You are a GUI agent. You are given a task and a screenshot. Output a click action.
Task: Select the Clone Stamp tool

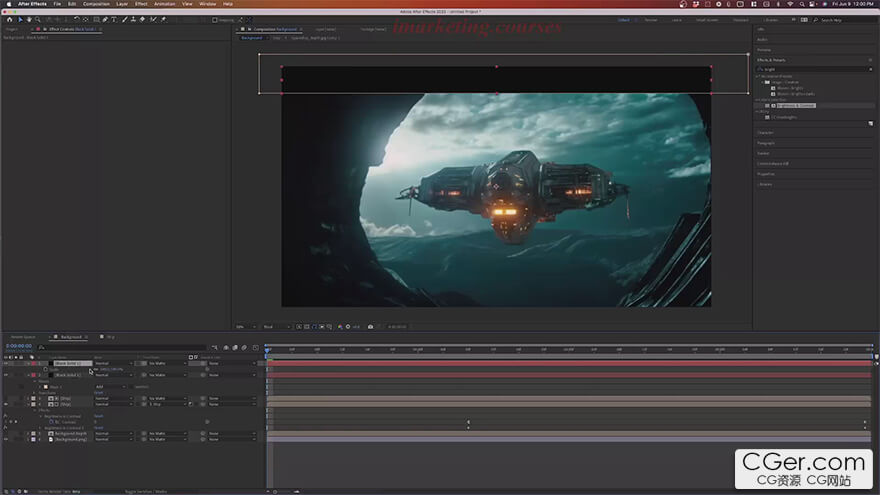133,20
